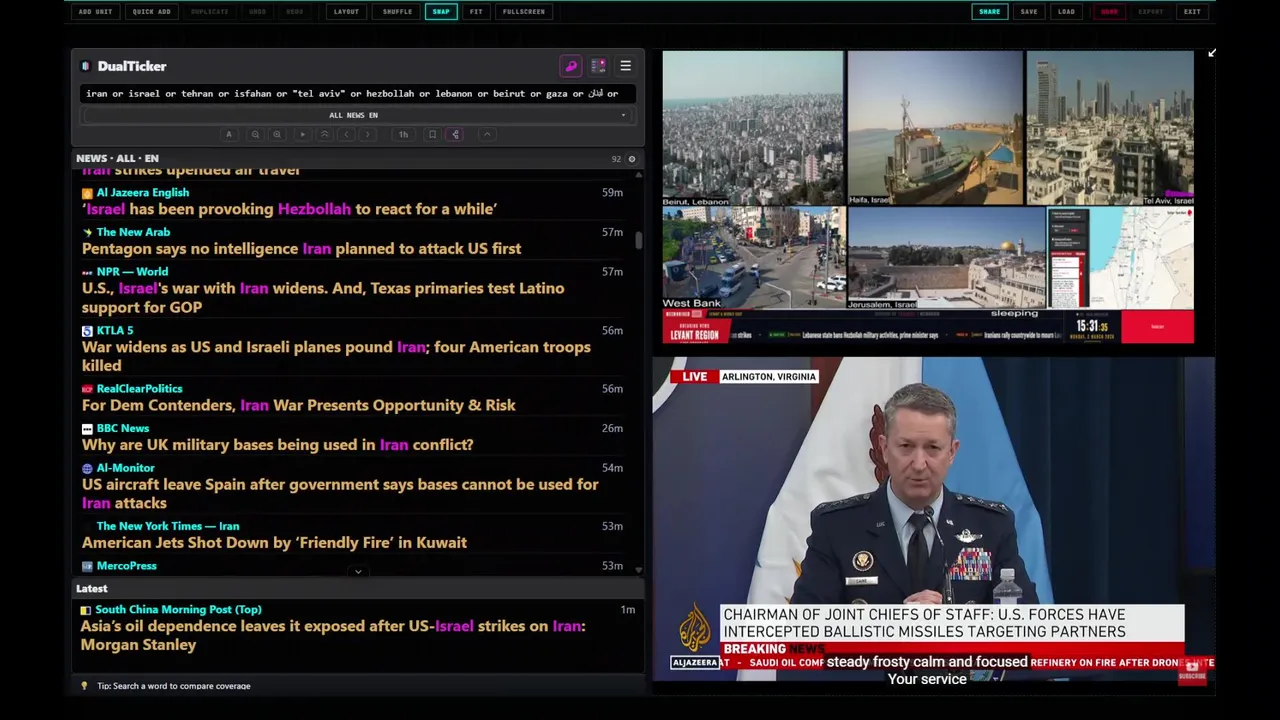The height and width of the screenshot is (720, 1280).
Task: Click the NEWS · ALL · EN panel header
Action: (117, 159)
